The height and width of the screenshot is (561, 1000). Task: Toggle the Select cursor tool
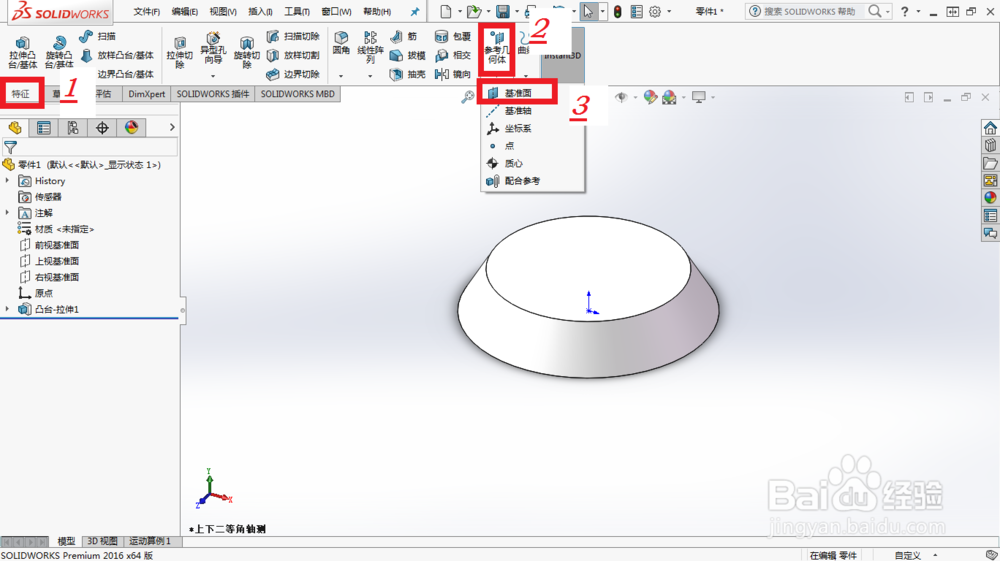[588, 11]
